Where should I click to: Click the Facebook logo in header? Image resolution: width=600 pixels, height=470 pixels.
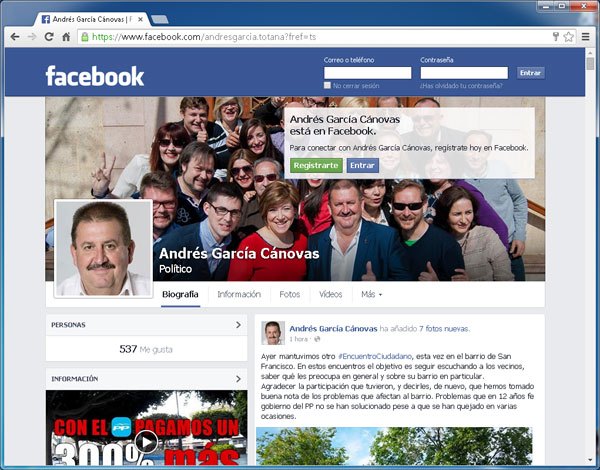[94, 76]
